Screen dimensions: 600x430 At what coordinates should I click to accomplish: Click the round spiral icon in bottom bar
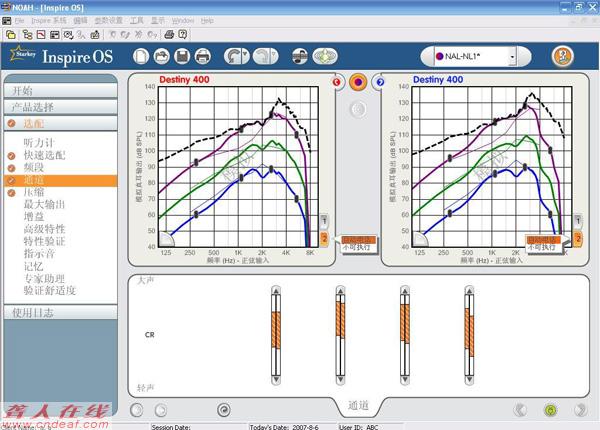[224, 410]
